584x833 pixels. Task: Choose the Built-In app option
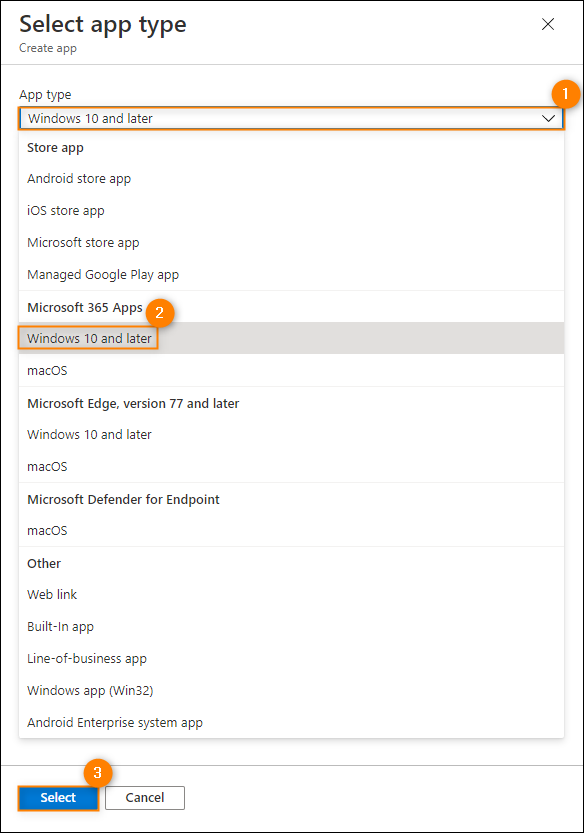click(x=291, y=626)
